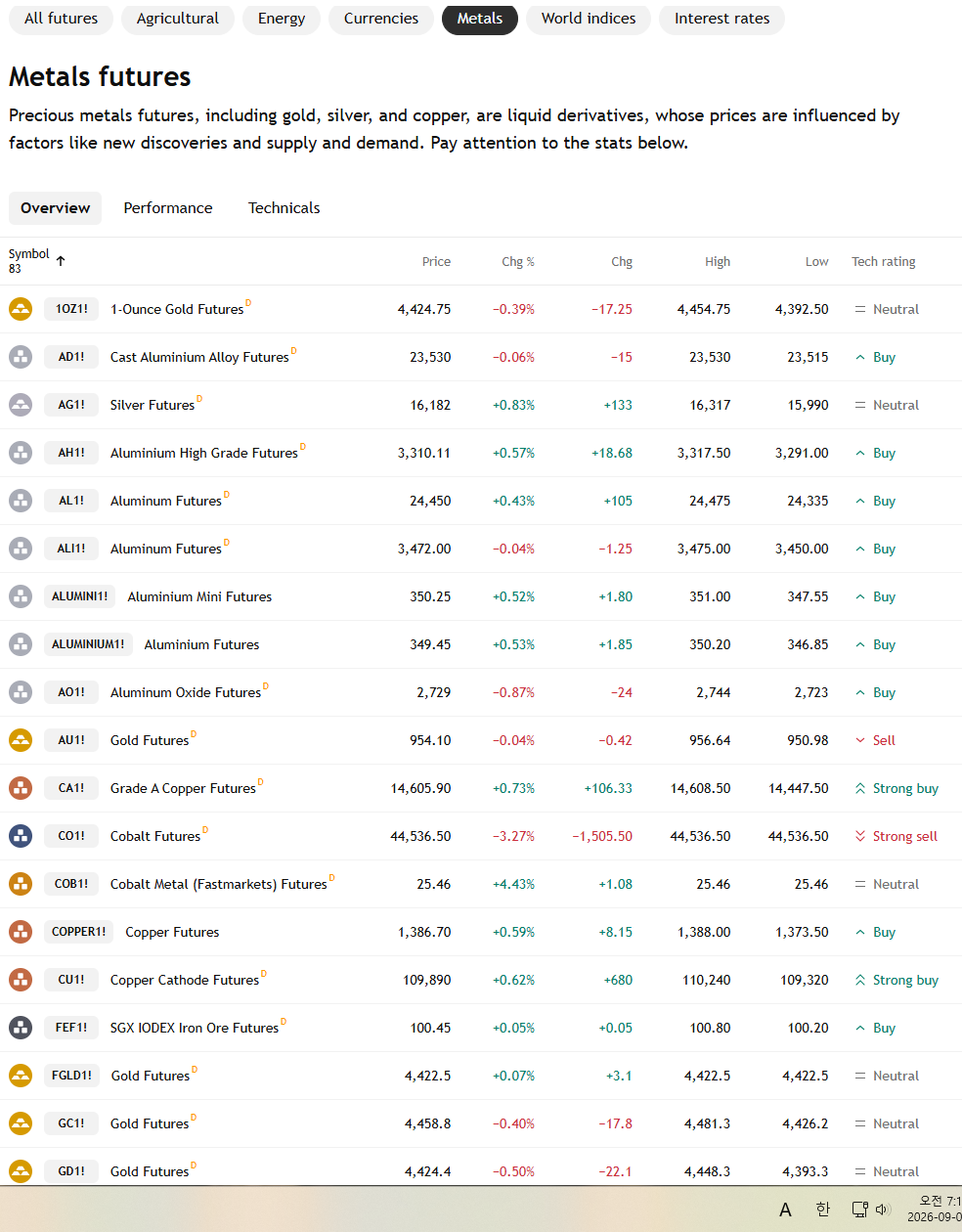
Task: Click the taskbar volume speaker icon
Action: [883, 1210]
